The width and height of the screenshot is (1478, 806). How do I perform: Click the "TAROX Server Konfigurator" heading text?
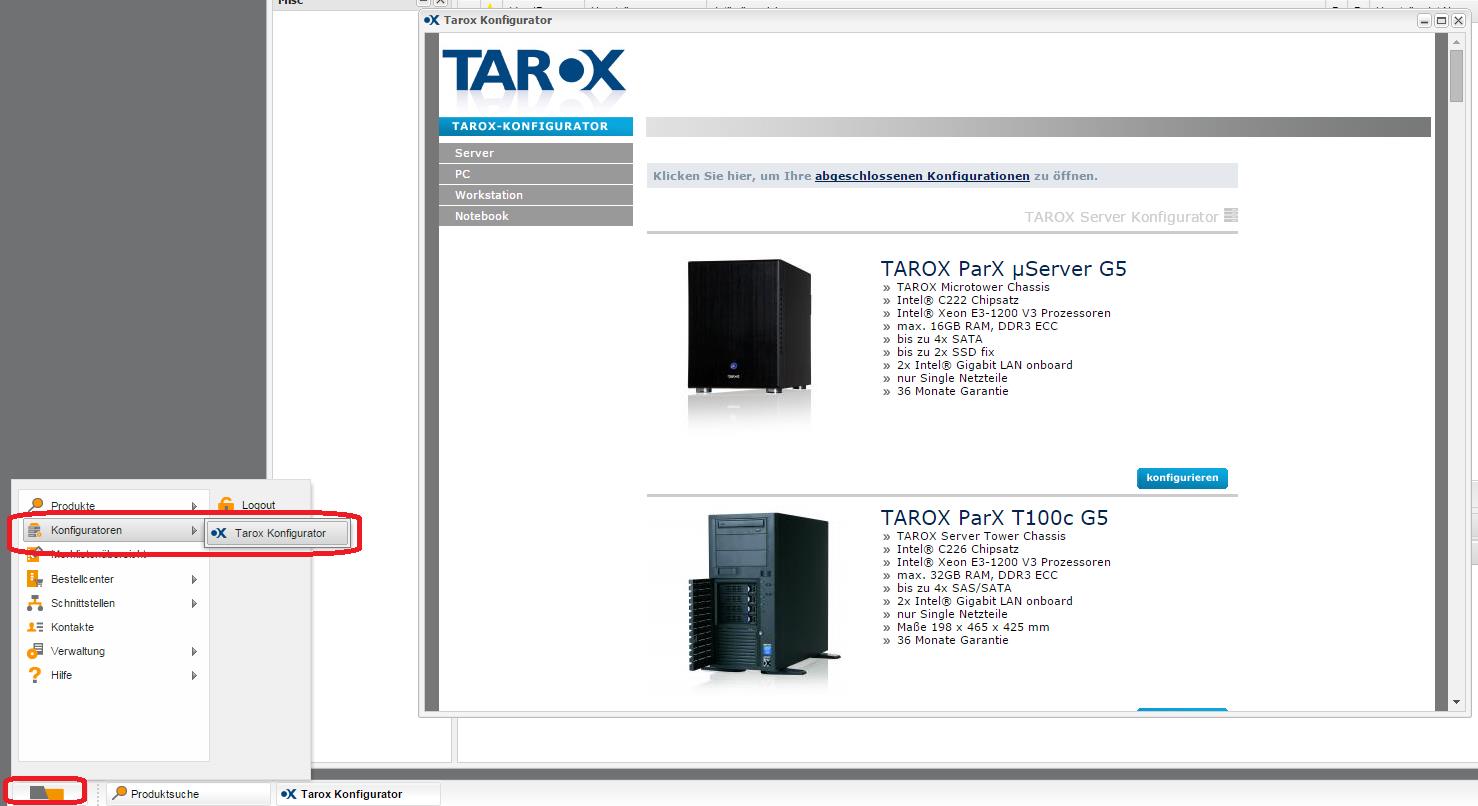click(x=1121, y=217)
